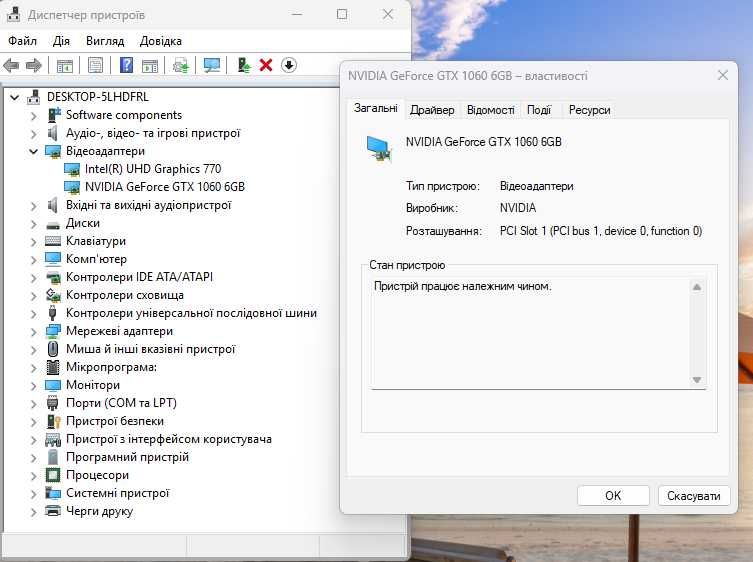Expand the Контролери сховища category
This screenshot has width=753, height=562.
click(33, 296)
